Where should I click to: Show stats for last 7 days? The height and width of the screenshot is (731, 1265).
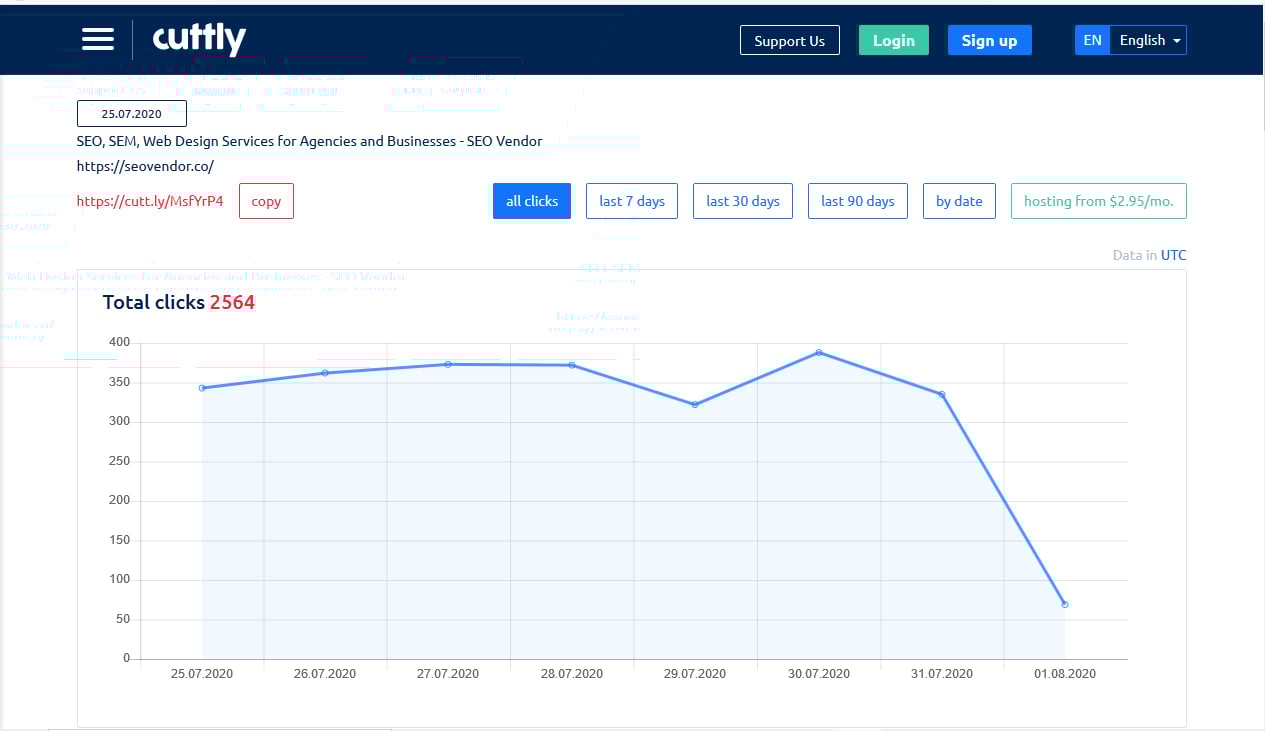click(632, 201)
